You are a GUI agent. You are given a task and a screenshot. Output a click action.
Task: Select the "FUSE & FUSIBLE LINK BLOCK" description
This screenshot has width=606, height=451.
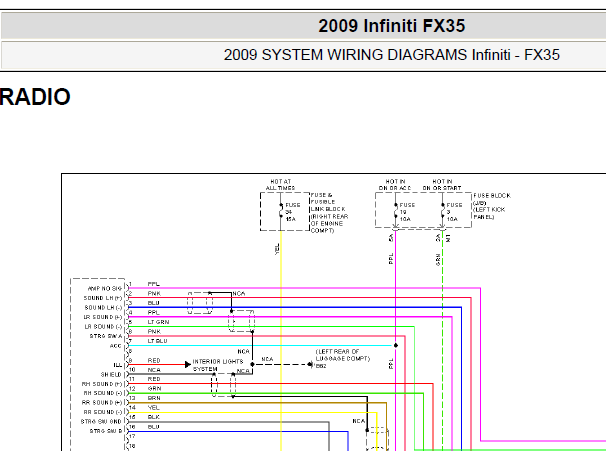[x=329, y=213]
